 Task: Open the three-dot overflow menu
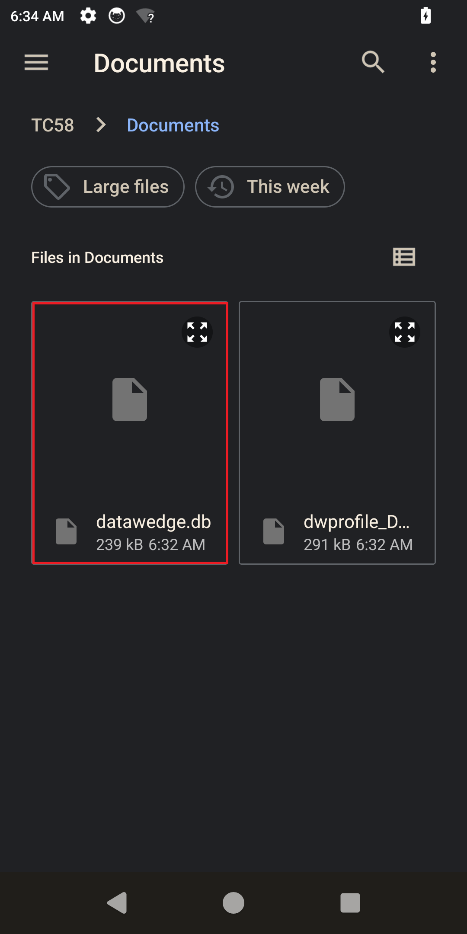pos(433,63)
